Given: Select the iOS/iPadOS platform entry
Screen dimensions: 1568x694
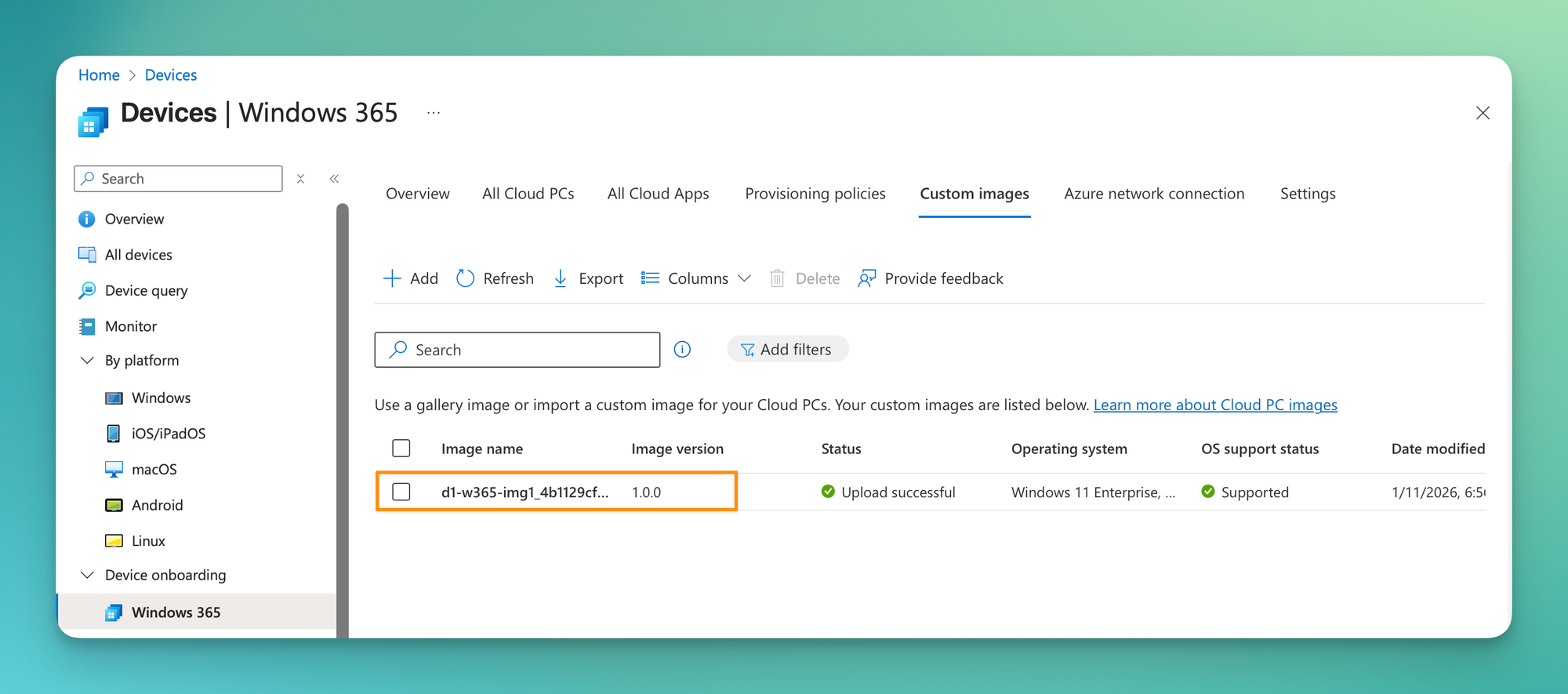Looking at the screenshot, I should click(169, 434).
